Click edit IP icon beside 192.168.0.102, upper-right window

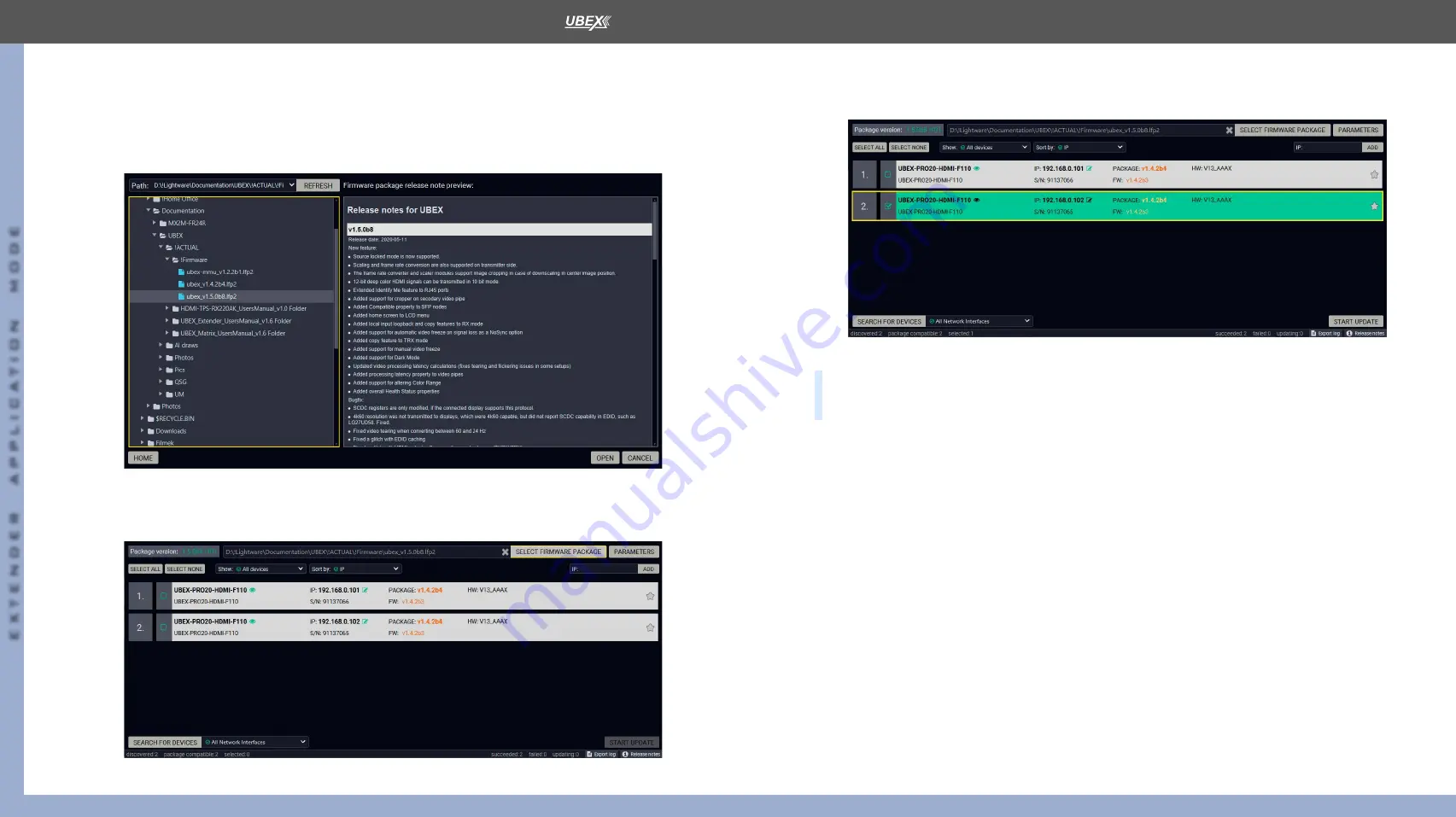point(1089,200)
